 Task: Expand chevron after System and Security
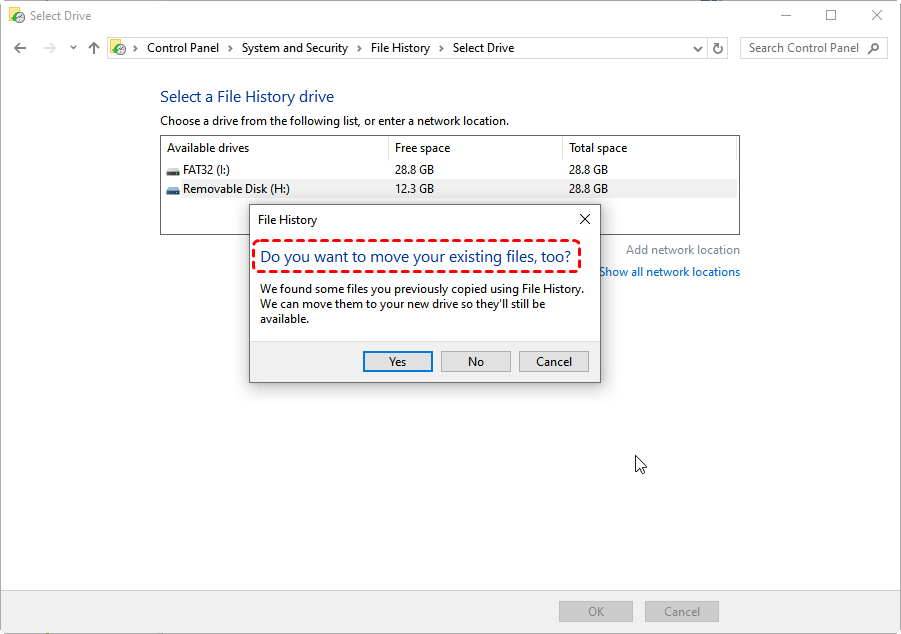click(359, 48)
